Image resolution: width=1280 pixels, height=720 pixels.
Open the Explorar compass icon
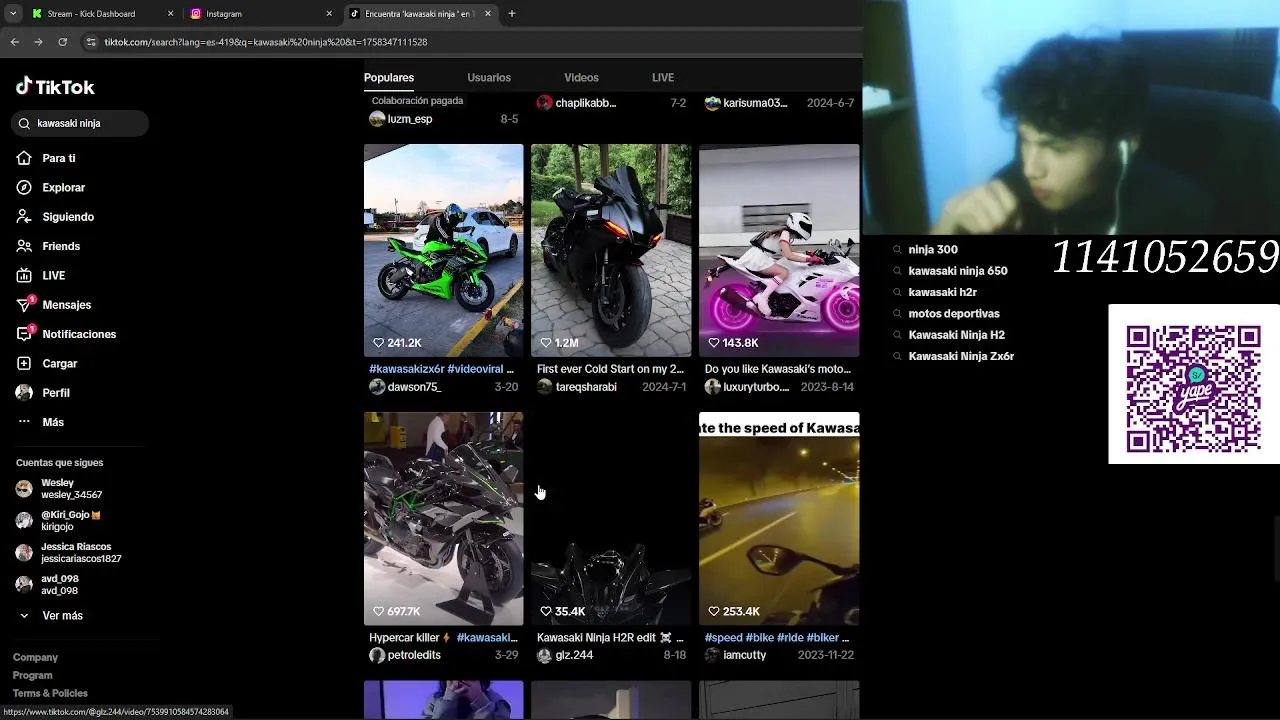coord(24,187)
